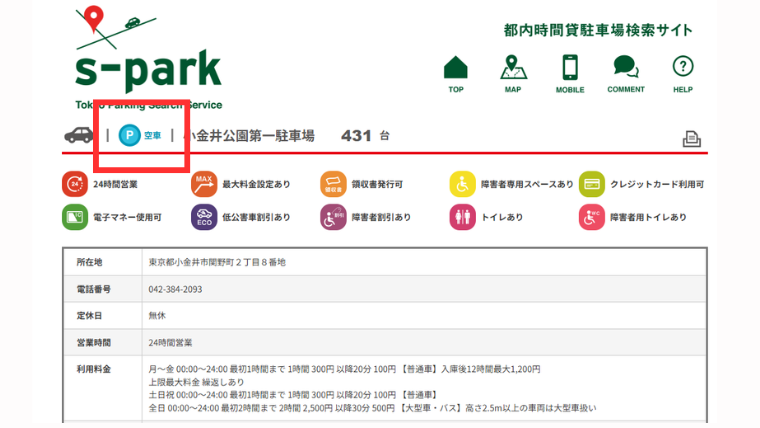Click the トイレあり restroom icon
This screenshot has width=760, height=428.
coord(462,216)
